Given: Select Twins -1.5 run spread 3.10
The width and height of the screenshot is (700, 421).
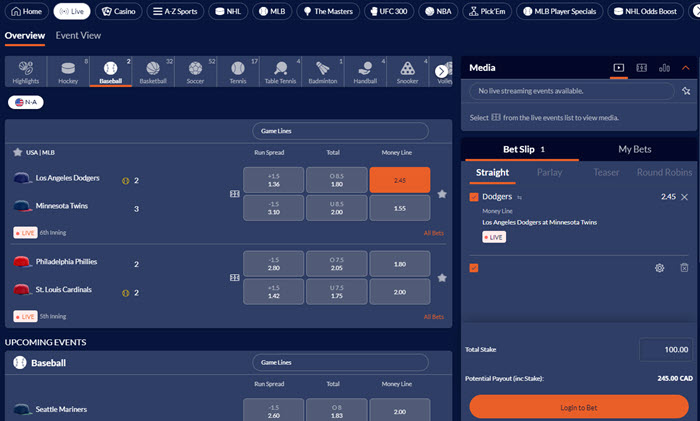Looking at the screenshot, I should 274,208.
